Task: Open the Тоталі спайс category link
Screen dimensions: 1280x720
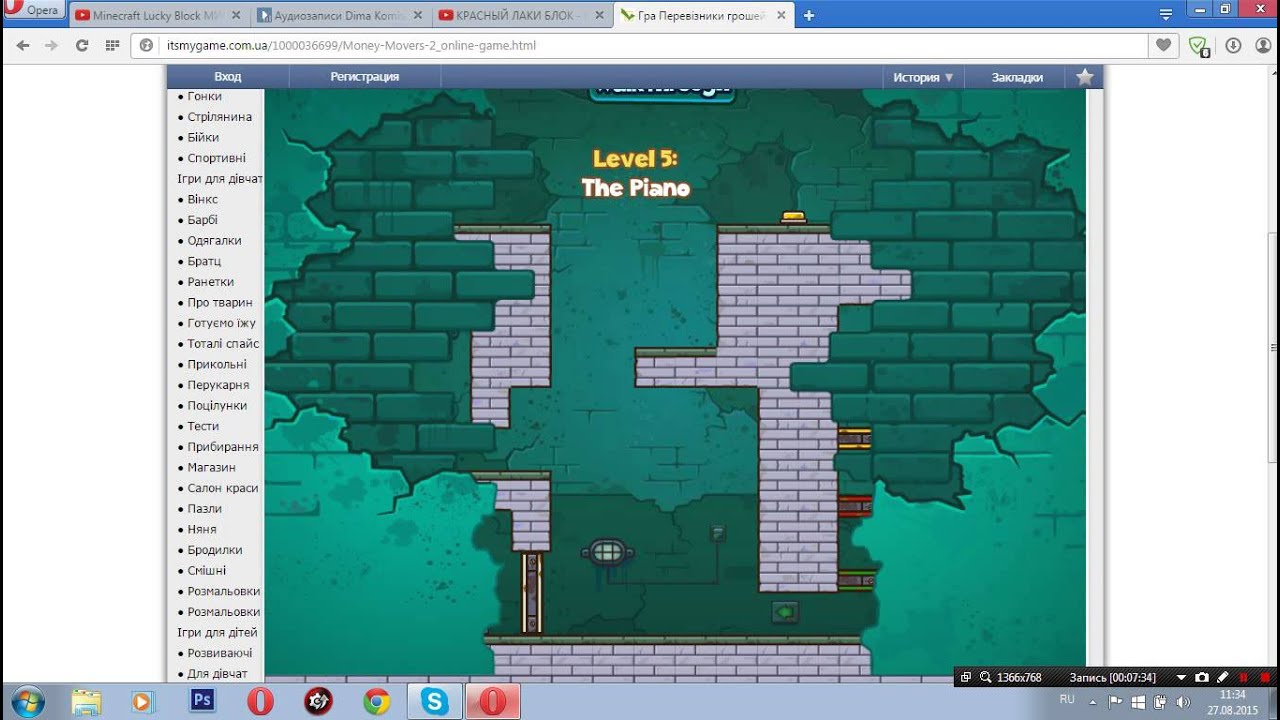Action: 224,344
